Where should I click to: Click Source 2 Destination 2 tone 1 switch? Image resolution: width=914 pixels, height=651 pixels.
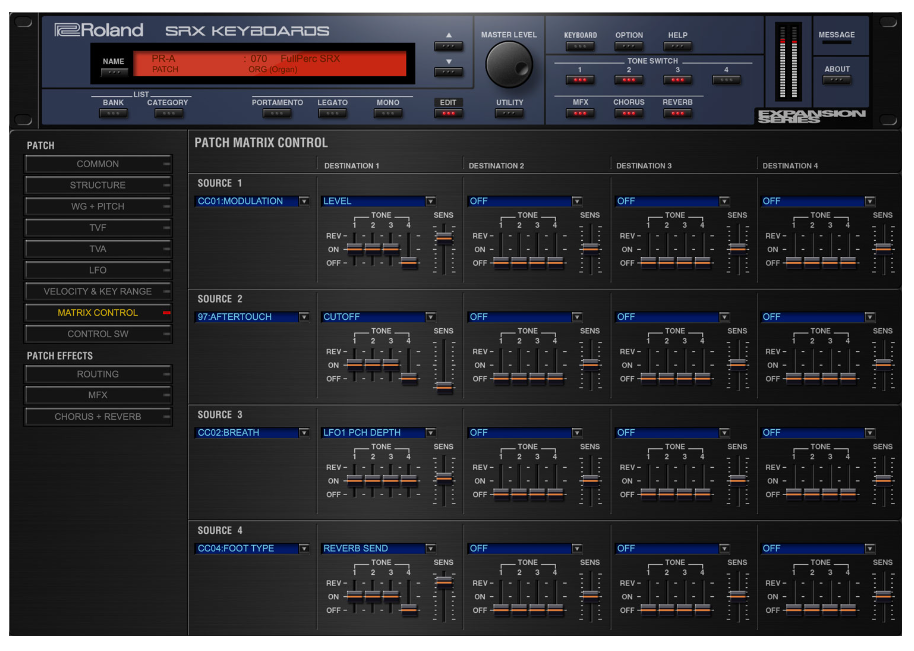(501, 378)
